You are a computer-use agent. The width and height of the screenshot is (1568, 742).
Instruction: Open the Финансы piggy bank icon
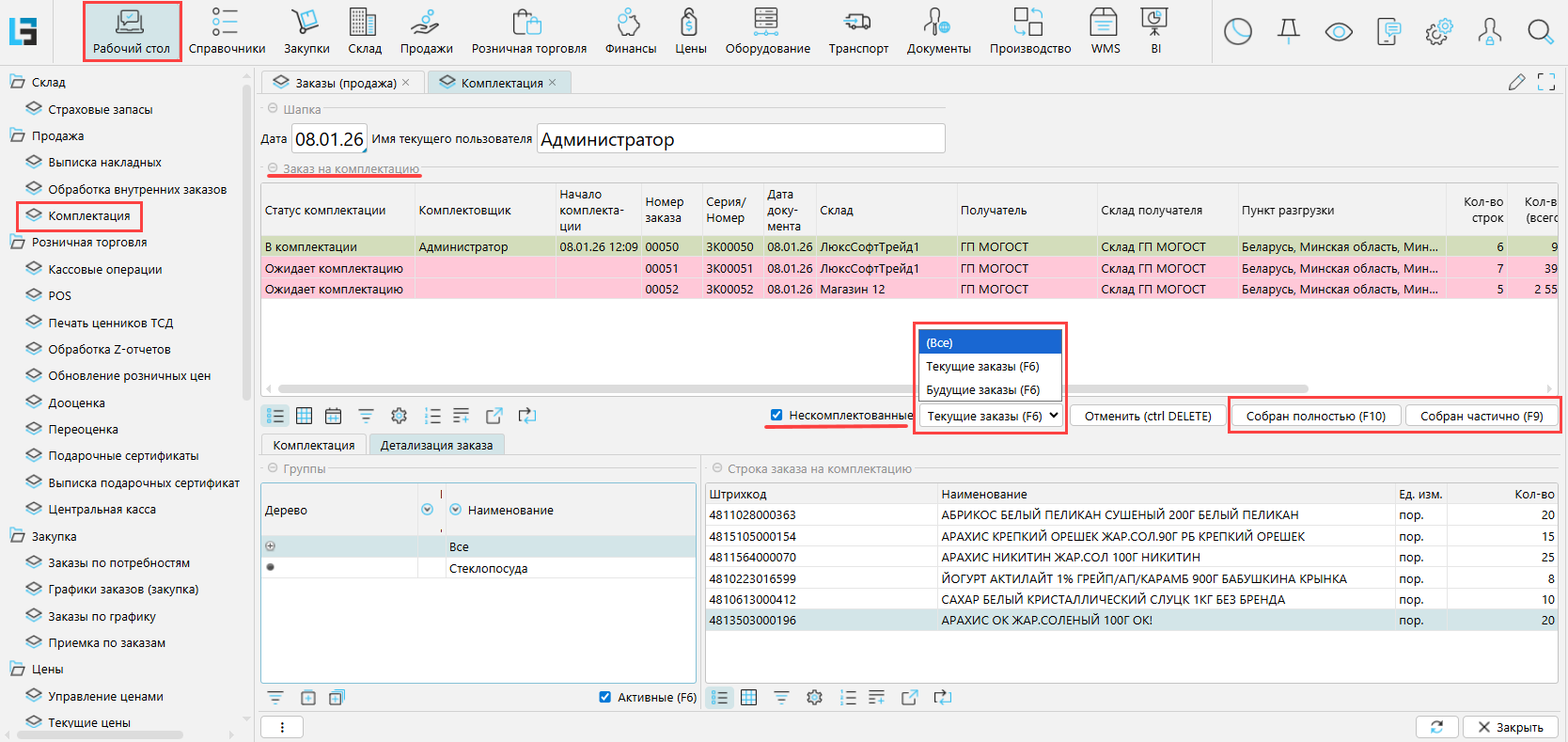(x=629, y=23)
